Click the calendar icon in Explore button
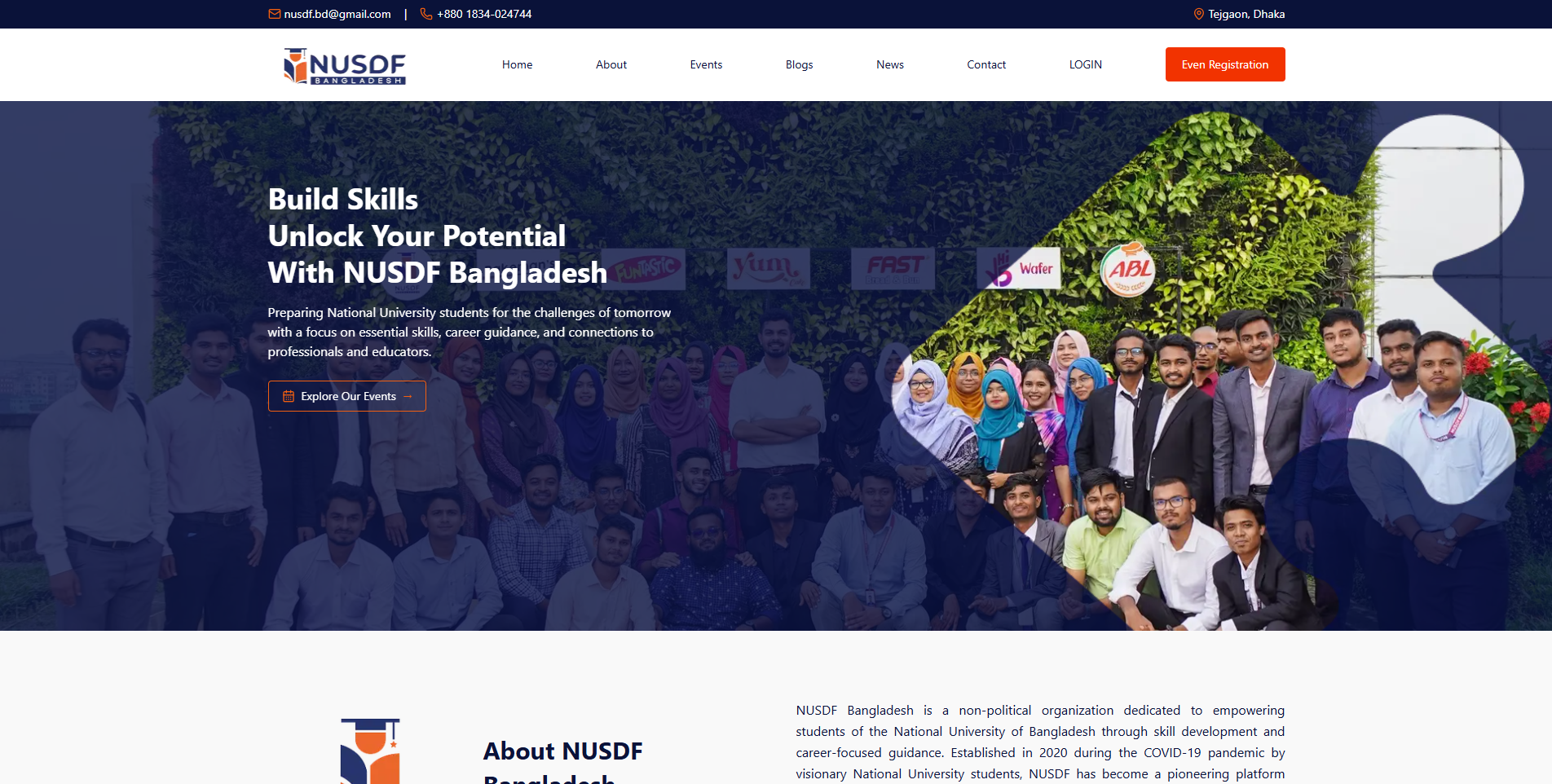The width and height of the screenshot is (1552, 784). pyautogui.click(x=289, y=396)
